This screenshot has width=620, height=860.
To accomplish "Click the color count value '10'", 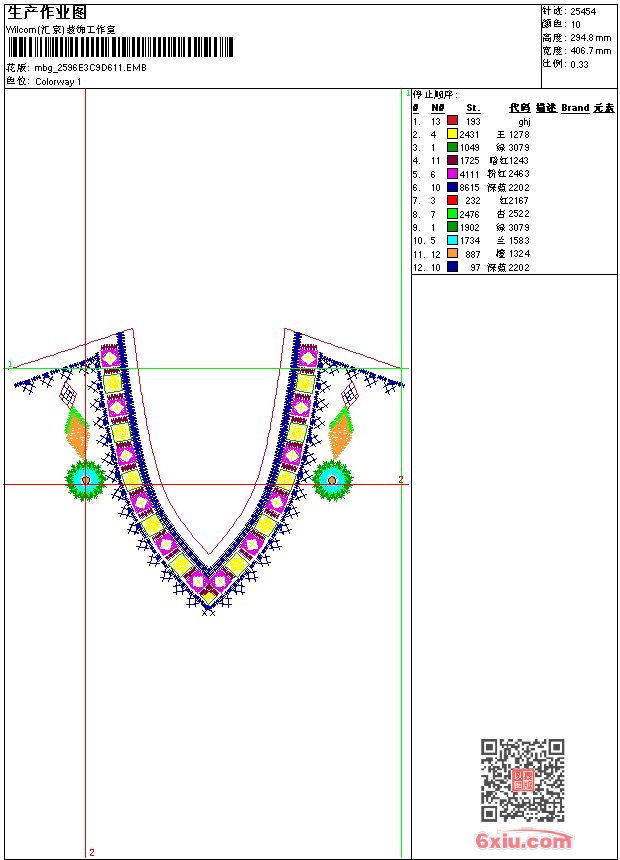I will pos(576,25).
